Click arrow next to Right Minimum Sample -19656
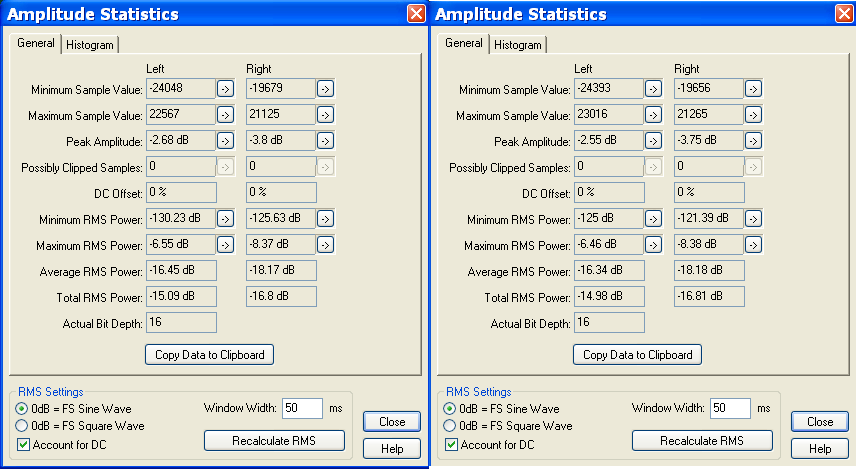Image resolution: width=859 pixels, height=473 pixels. click(x=753, y=89)
